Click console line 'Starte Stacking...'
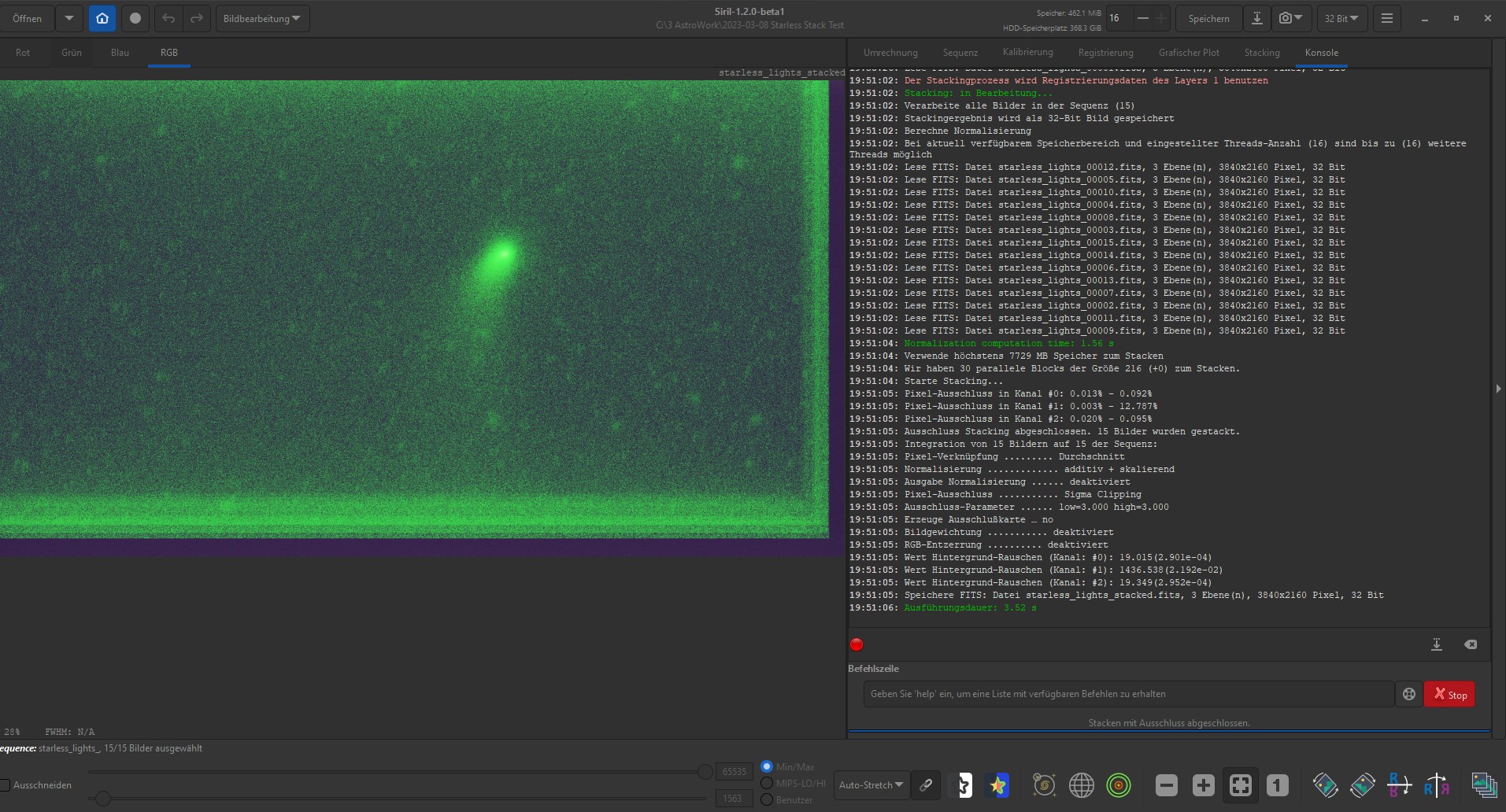 [x=953, y=381]
